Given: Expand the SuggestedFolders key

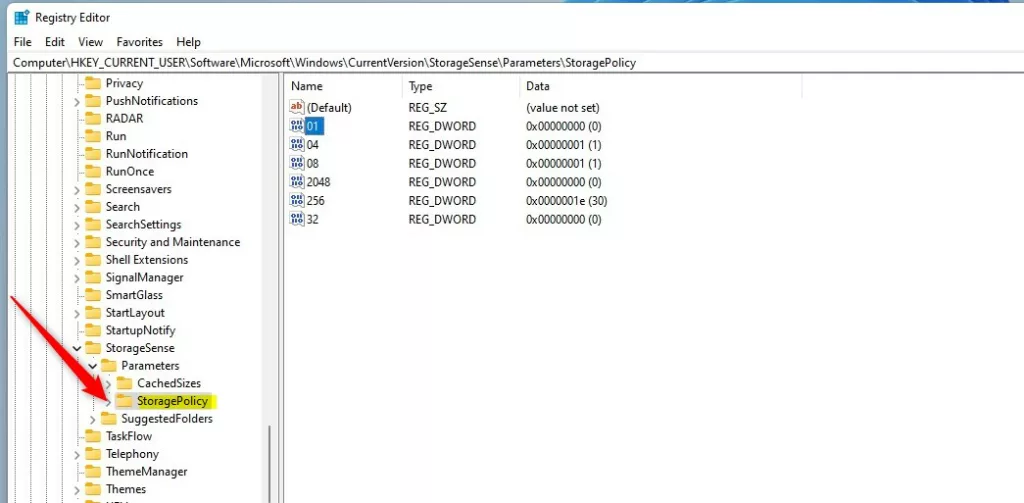Looking at the screenshot, I should pos(93,419).
